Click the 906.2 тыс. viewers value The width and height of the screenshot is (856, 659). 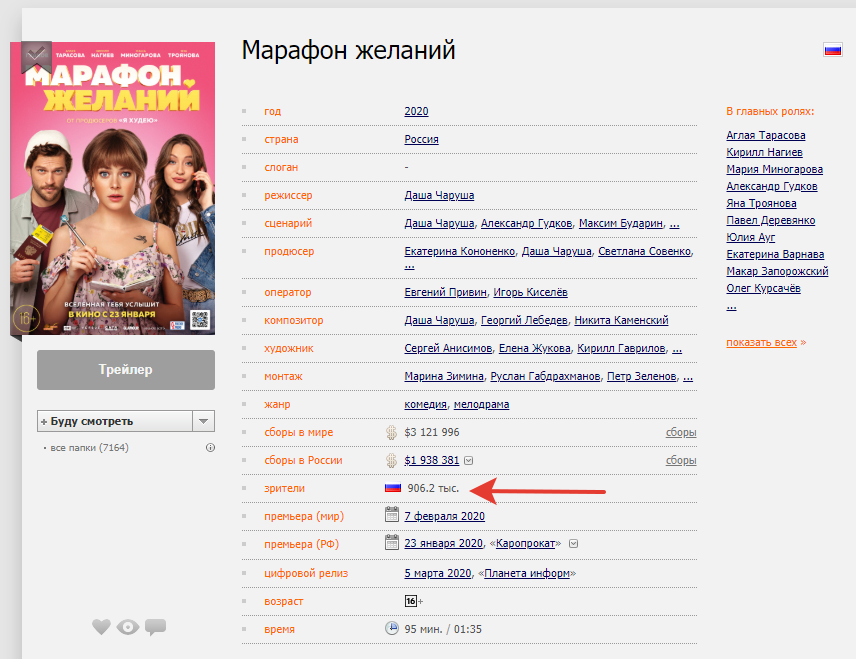point(433,488)
